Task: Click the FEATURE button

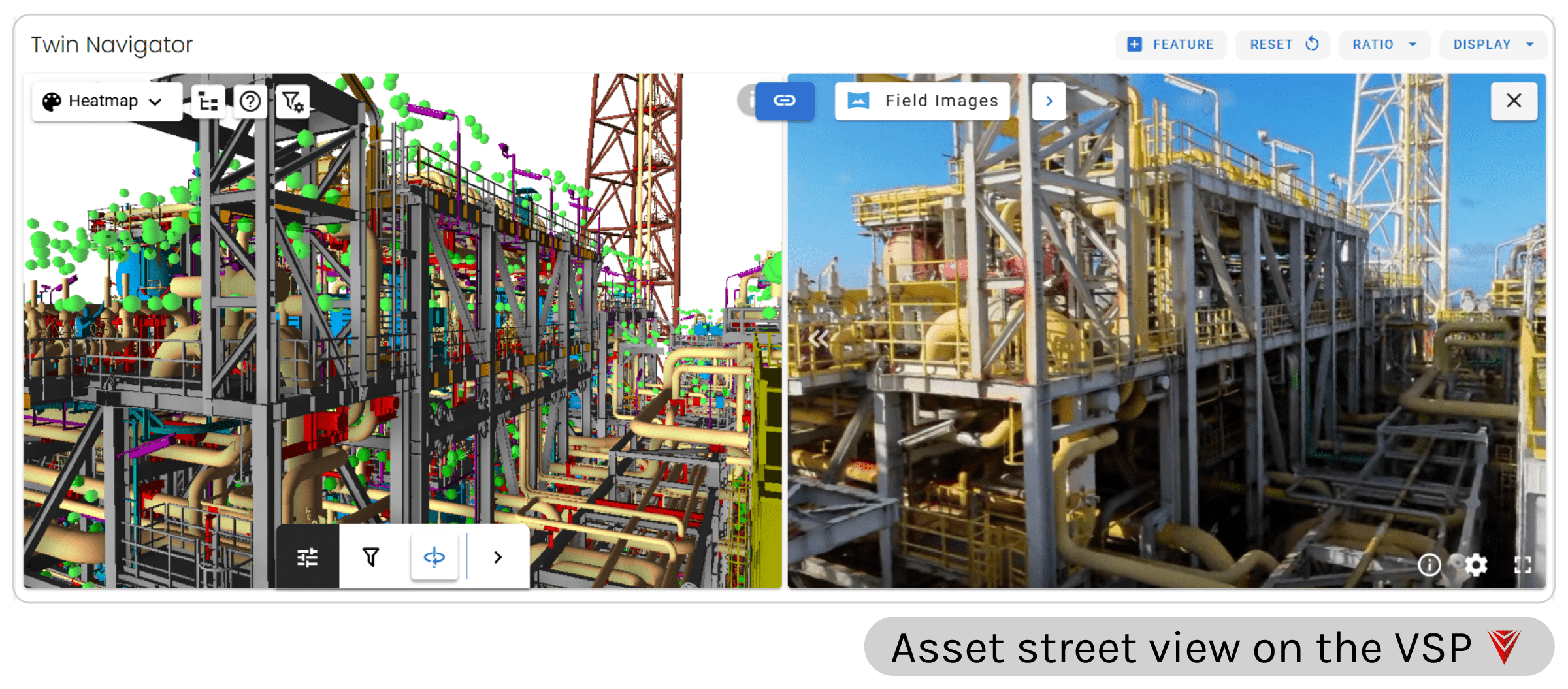Action: tap(1170, 44)
